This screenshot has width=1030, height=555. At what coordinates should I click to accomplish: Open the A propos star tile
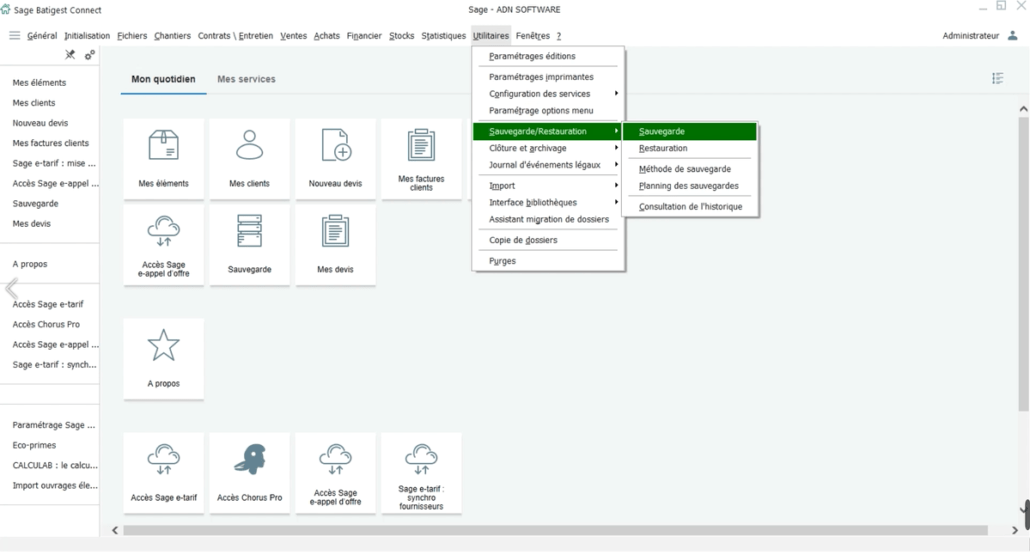tap(164, 359)
